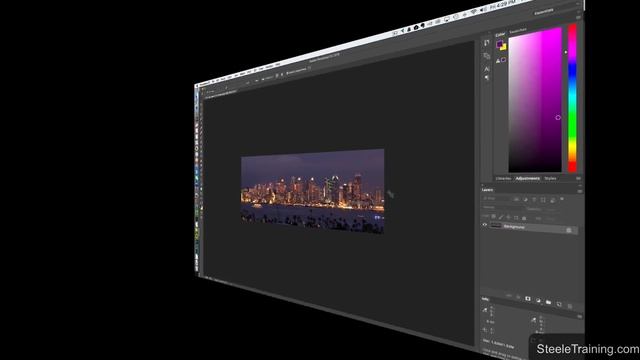Click the rainbow hue slider strip
This screenshot has height=360, width=640.
pos(573,98)
